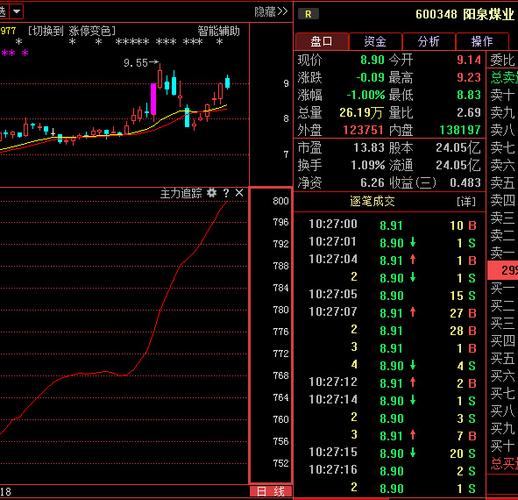Image resolution: width=518 pixels, height=500 pixels.
Task: Click the 卖五 order book row
Action: [503, 183]
